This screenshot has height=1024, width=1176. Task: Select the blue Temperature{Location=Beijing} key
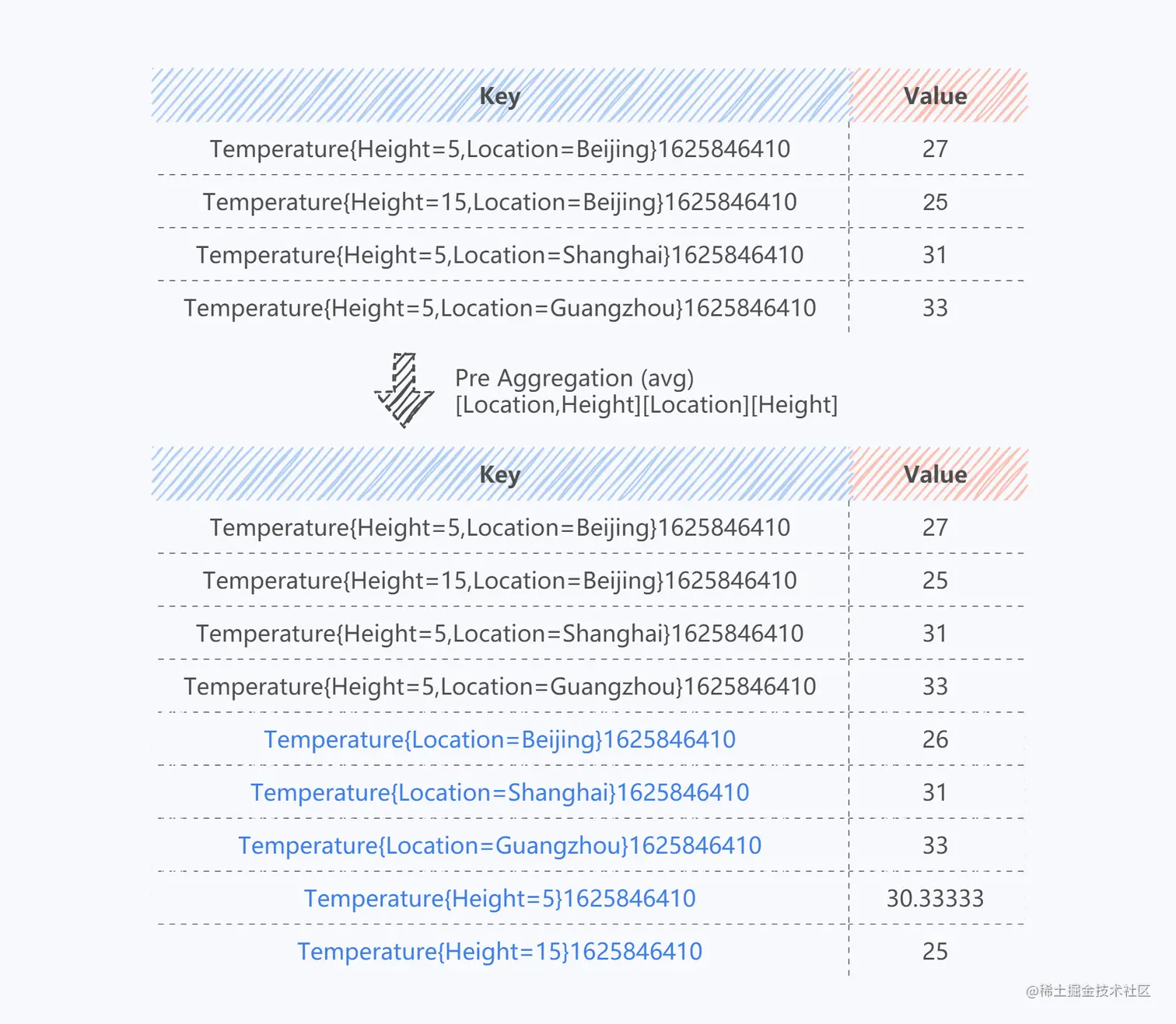coord(499,739)
